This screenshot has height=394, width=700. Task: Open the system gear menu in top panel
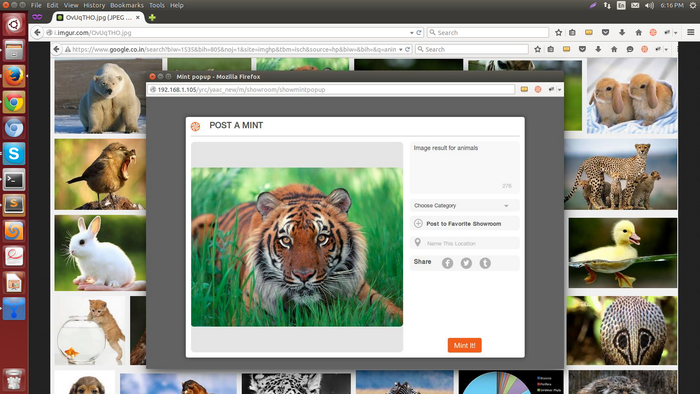(692, 5)
